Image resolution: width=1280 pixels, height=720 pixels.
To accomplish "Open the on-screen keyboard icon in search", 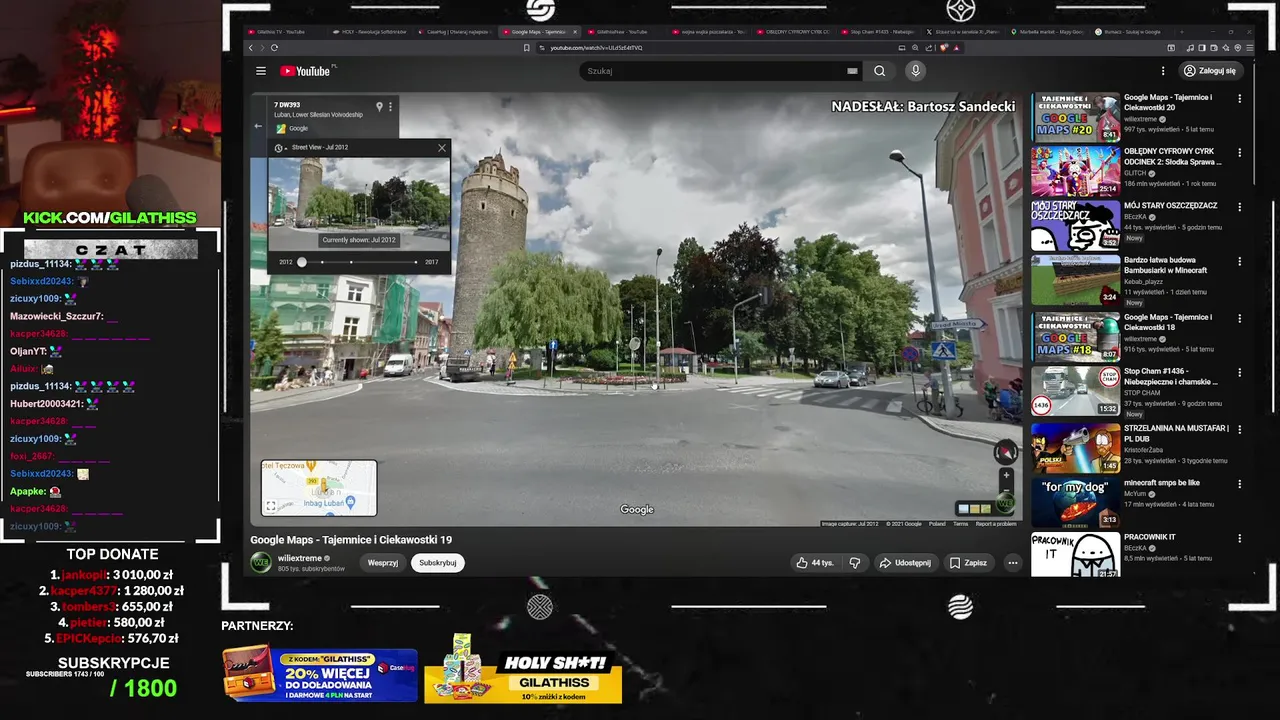I will [x=852, y=71].
